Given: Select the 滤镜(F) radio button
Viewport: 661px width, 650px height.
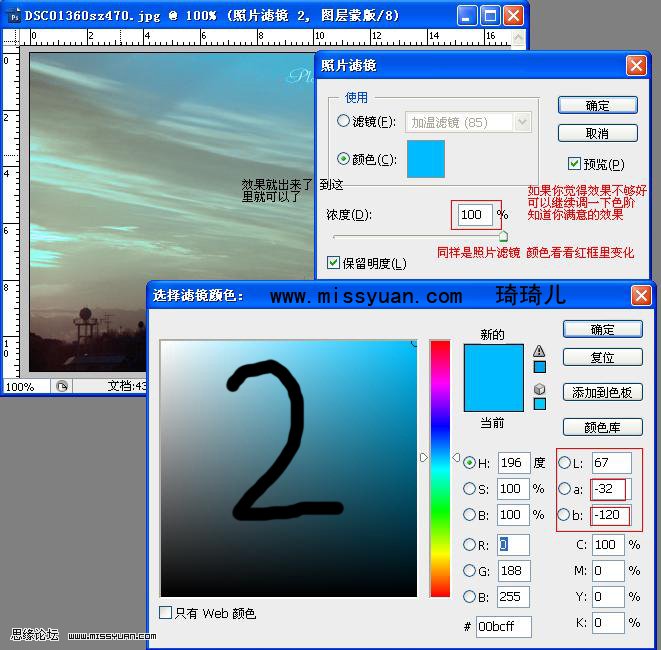Looking at the screenshot, I should point(343,121).
